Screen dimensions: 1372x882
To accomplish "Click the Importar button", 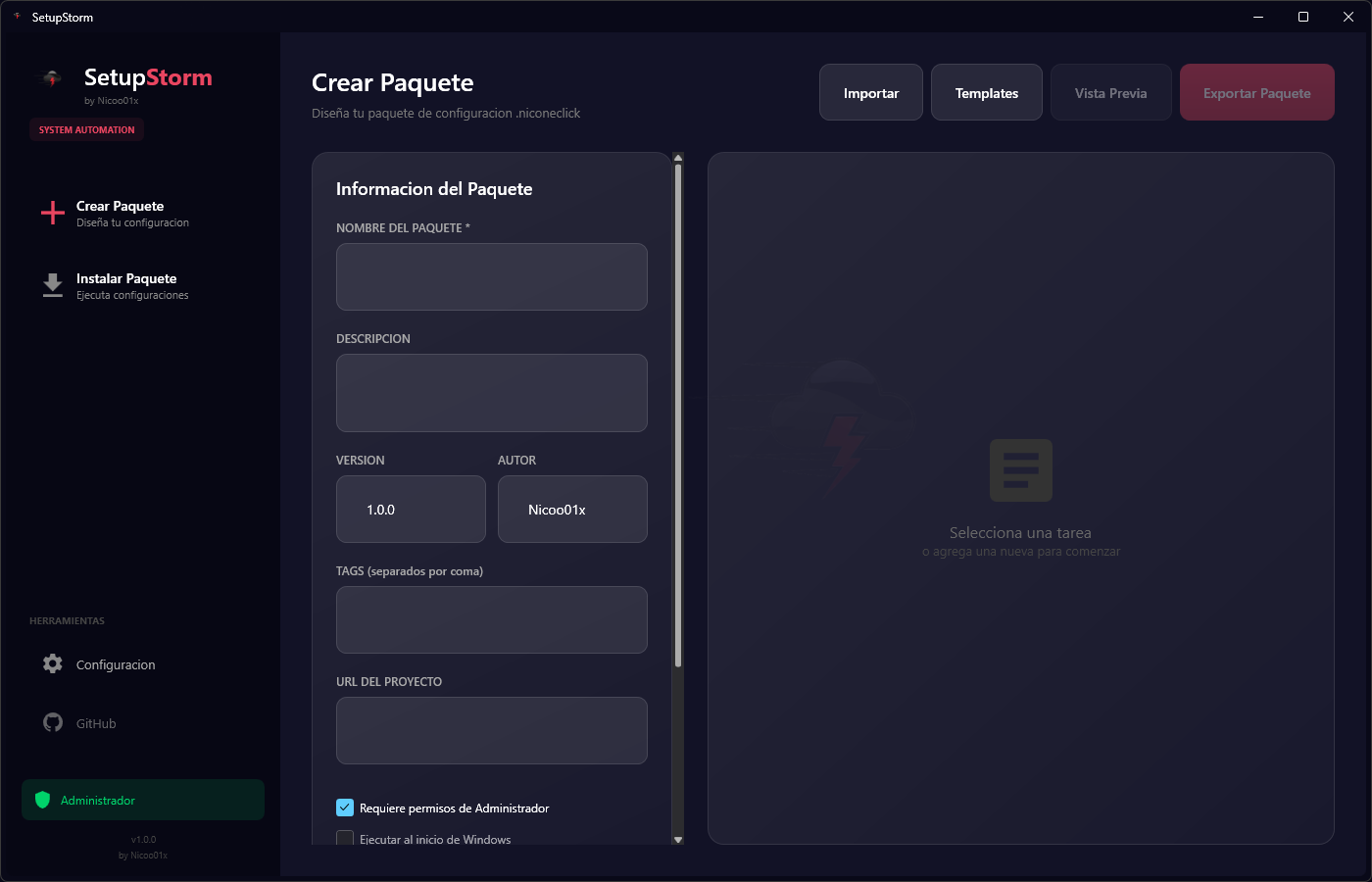I will 870,91.
